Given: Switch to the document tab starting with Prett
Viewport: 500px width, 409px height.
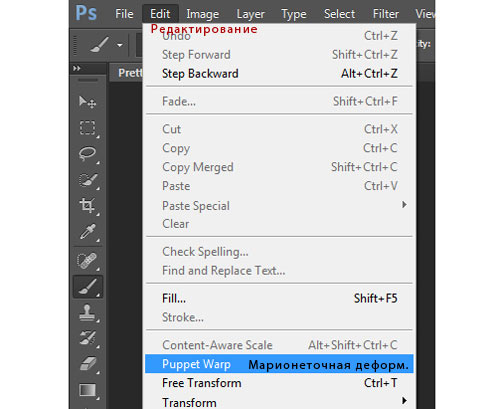Looking at the screenshot, I should click(127, 73).
